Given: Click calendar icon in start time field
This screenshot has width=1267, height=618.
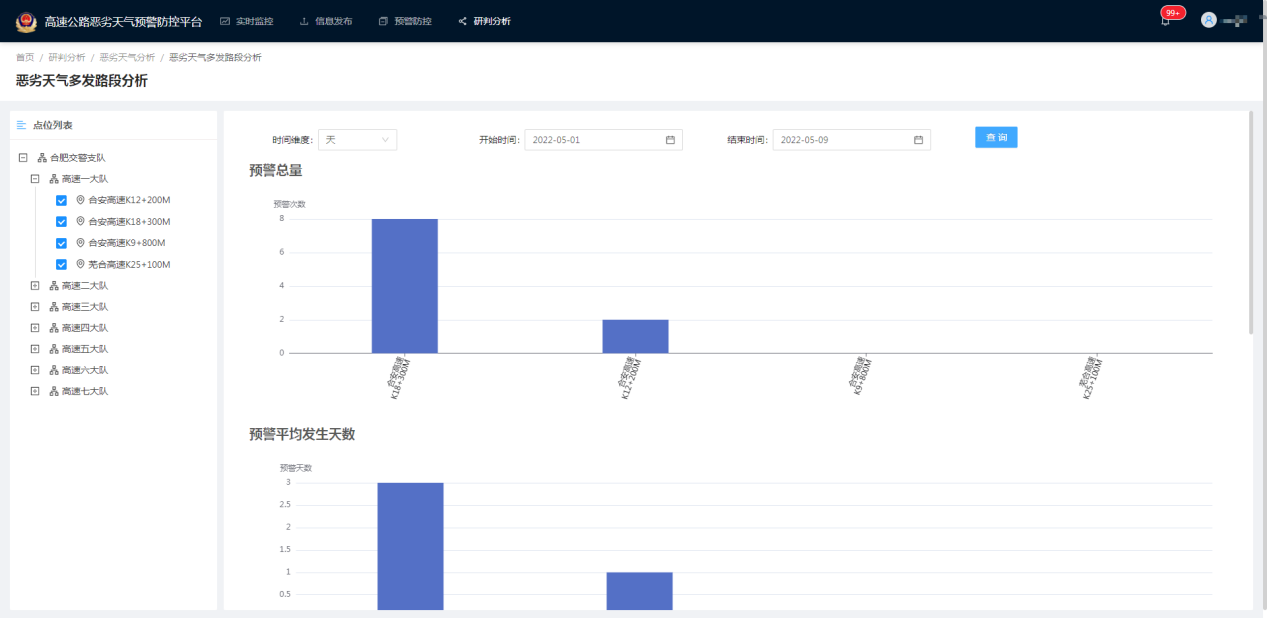Looking at the screenshot, I should pos(670,140).
